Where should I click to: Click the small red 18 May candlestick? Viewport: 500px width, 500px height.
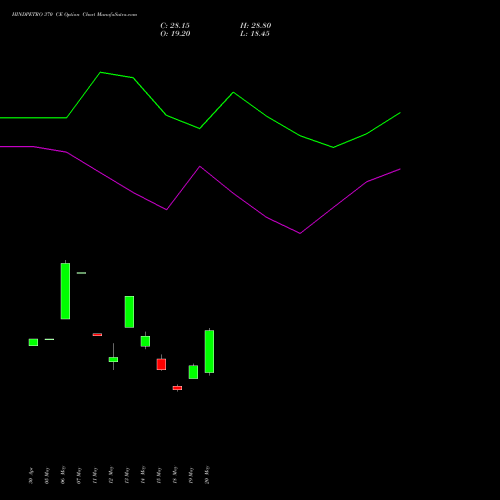(x=177, y=388)
